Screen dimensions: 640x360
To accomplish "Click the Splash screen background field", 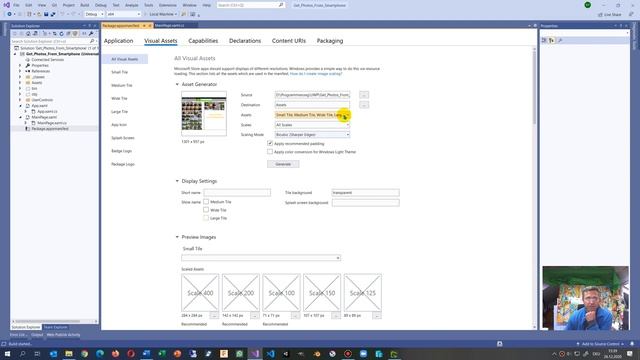I will click(365, 203).
